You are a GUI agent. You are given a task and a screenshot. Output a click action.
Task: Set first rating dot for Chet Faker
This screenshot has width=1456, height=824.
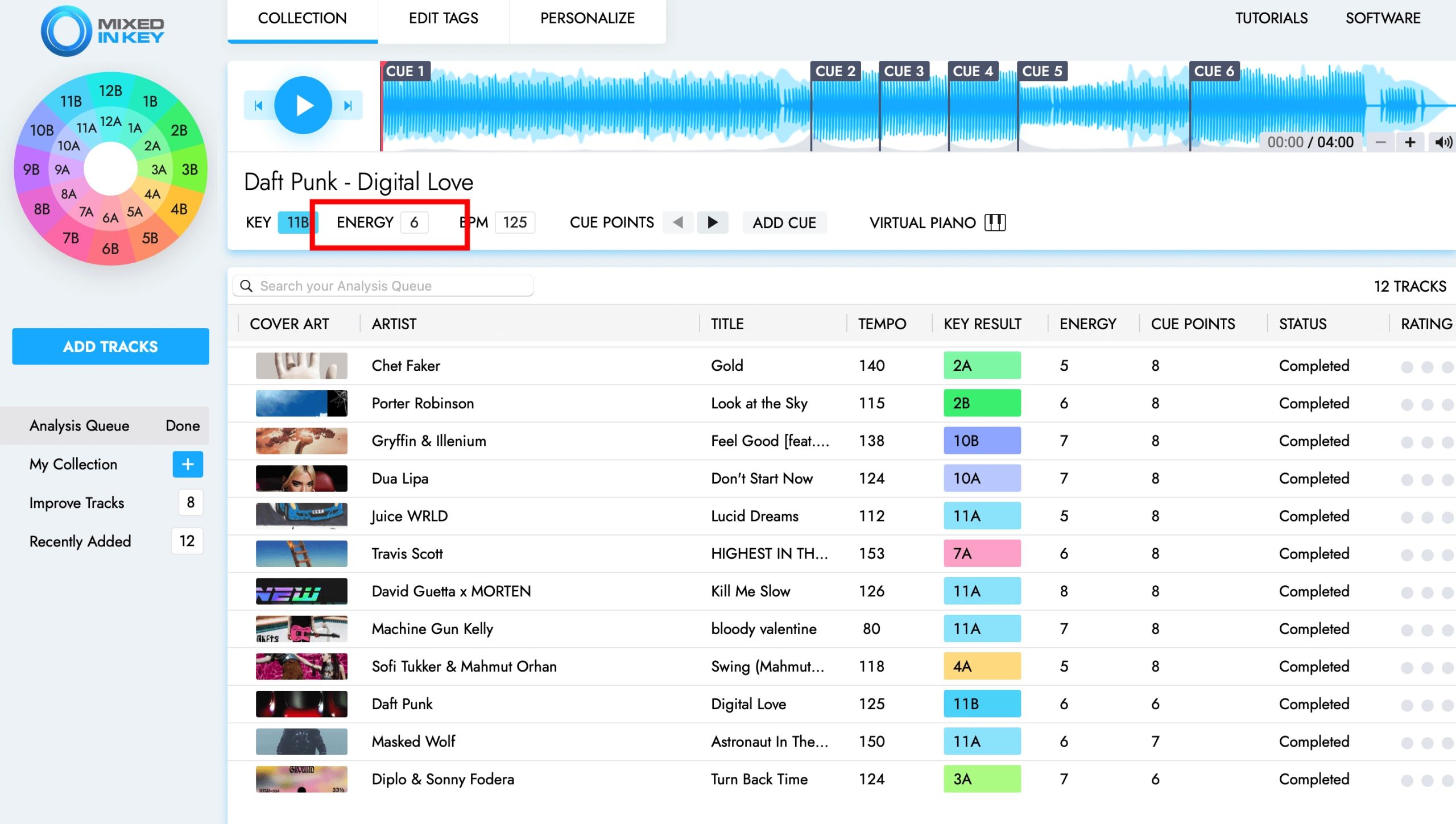point(1407,367)
